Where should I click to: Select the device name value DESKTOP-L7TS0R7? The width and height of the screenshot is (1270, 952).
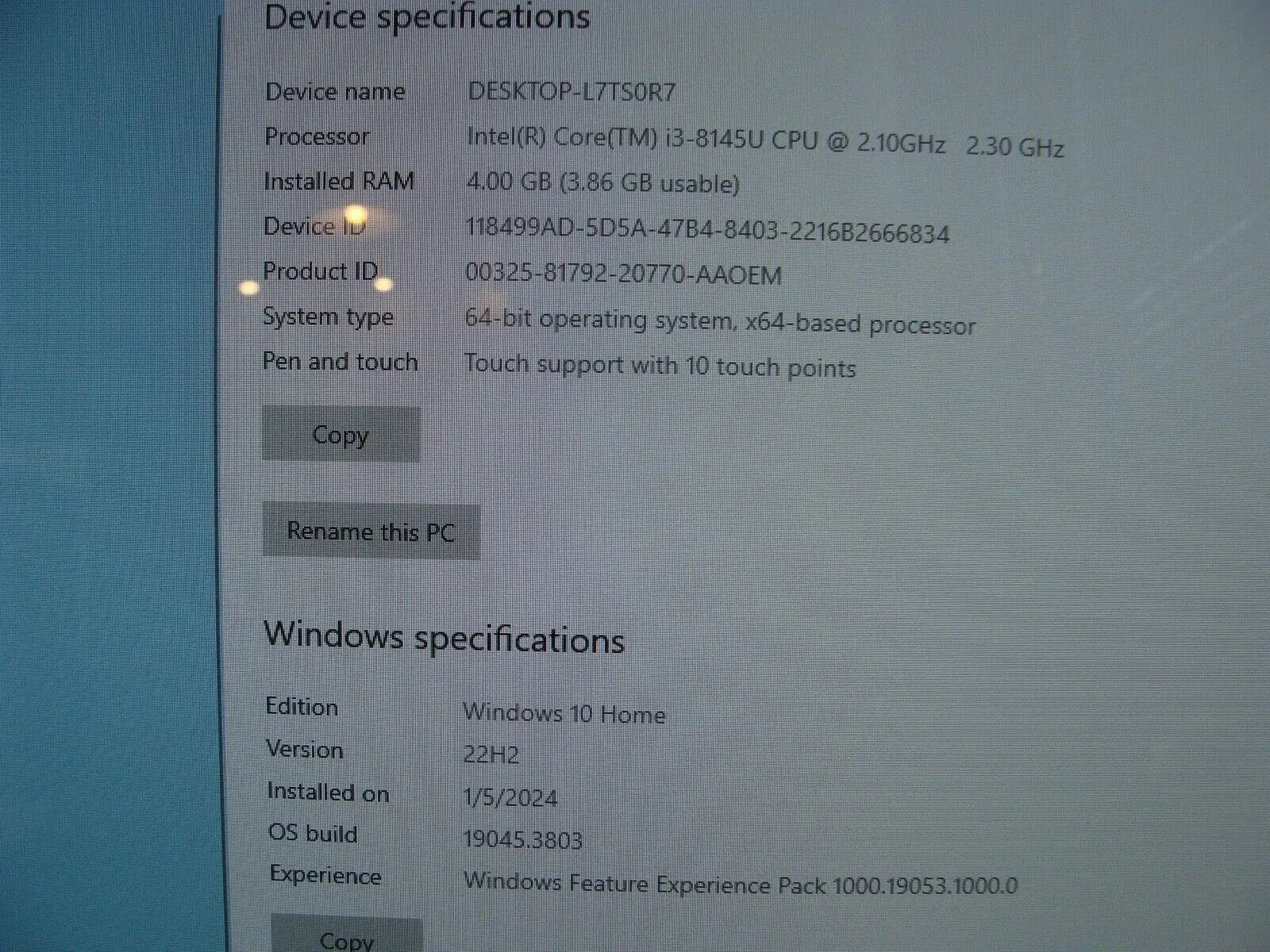click(x=571, y=92)
